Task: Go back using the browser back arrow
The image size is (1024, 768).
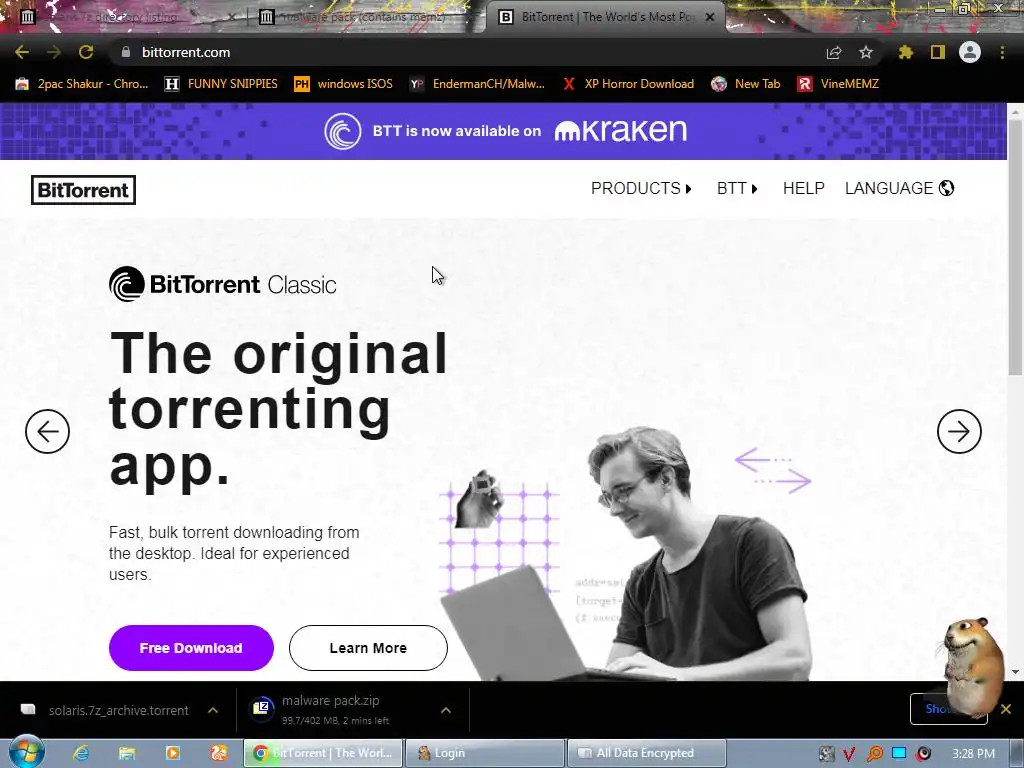Action: [22, 52]
